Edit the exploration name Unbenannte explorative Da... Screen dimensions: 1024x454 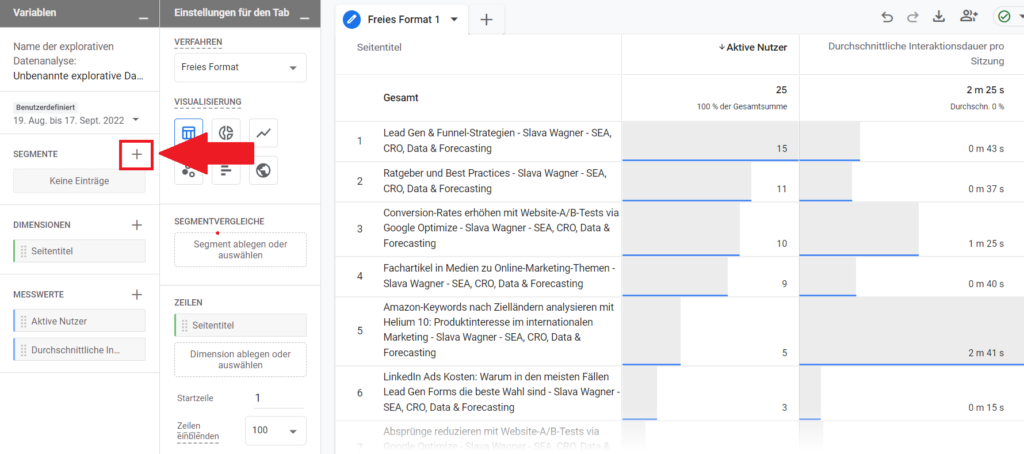click(78, 76)
